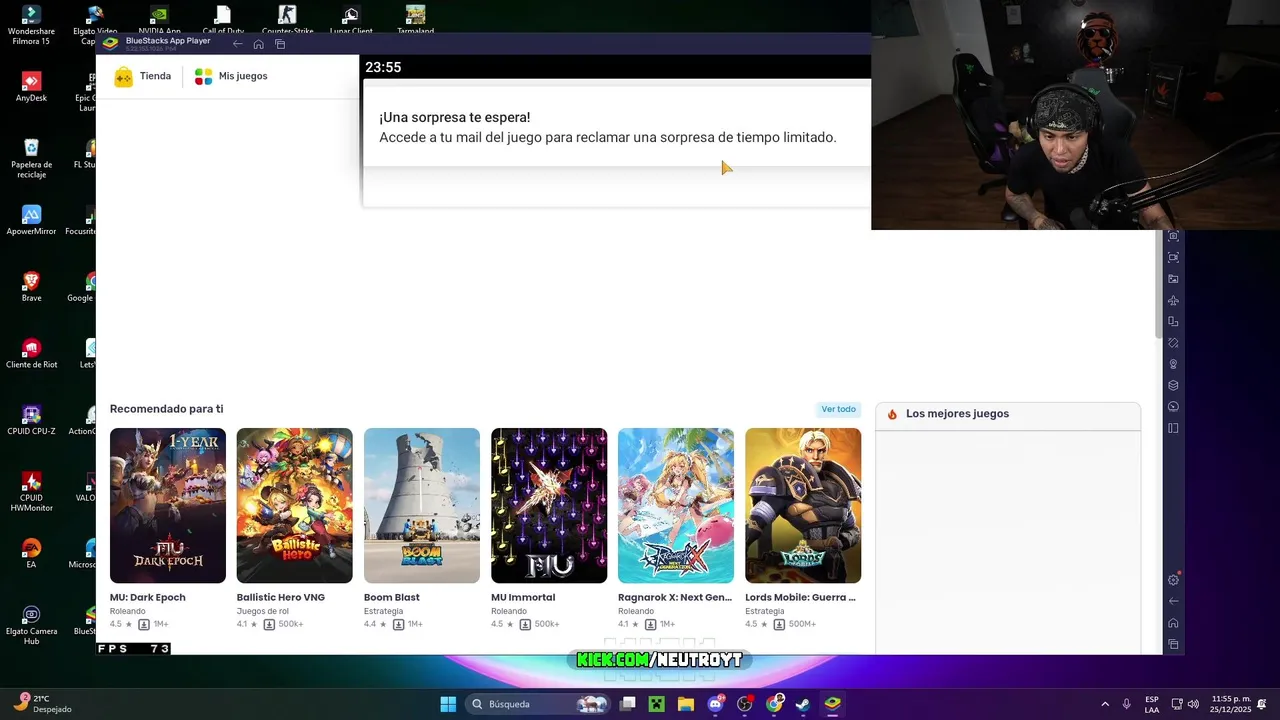The height and width of the screenshot is (720, 1280).
Task: Open Minecraft from the taskbar
Action: pos(656,704)
